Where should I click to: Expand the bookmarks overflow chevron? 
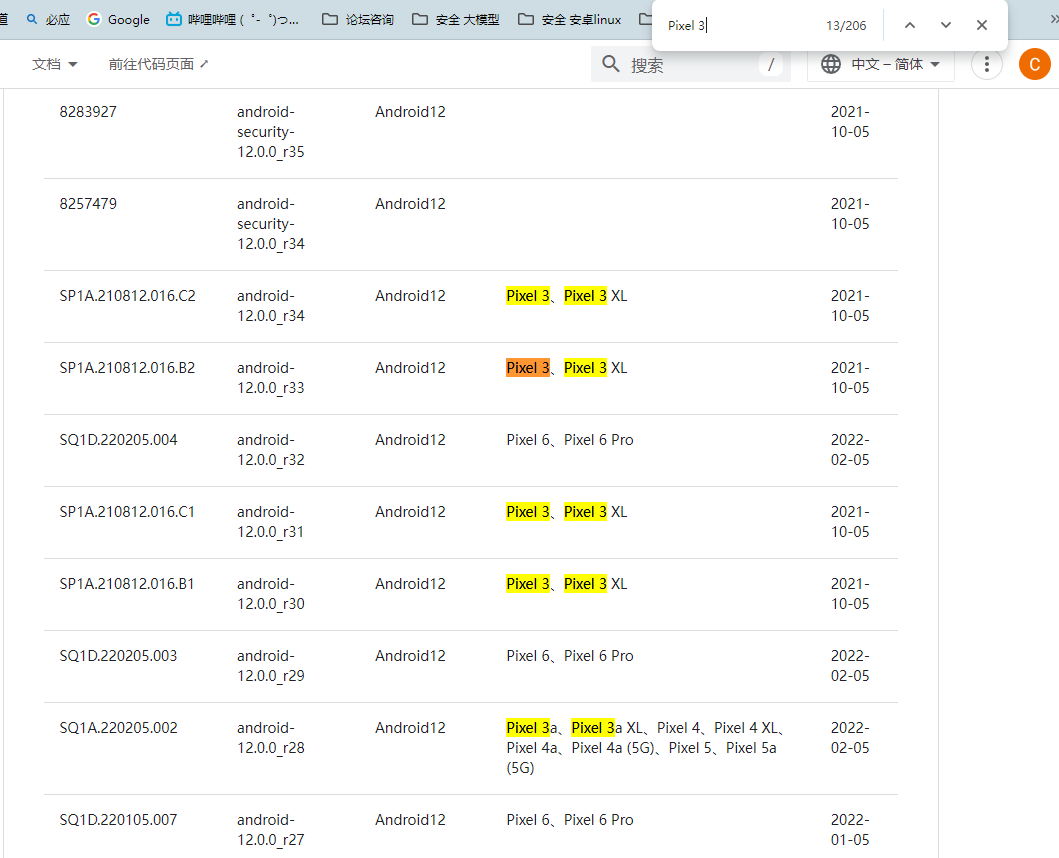click(x=1051, y=19)
